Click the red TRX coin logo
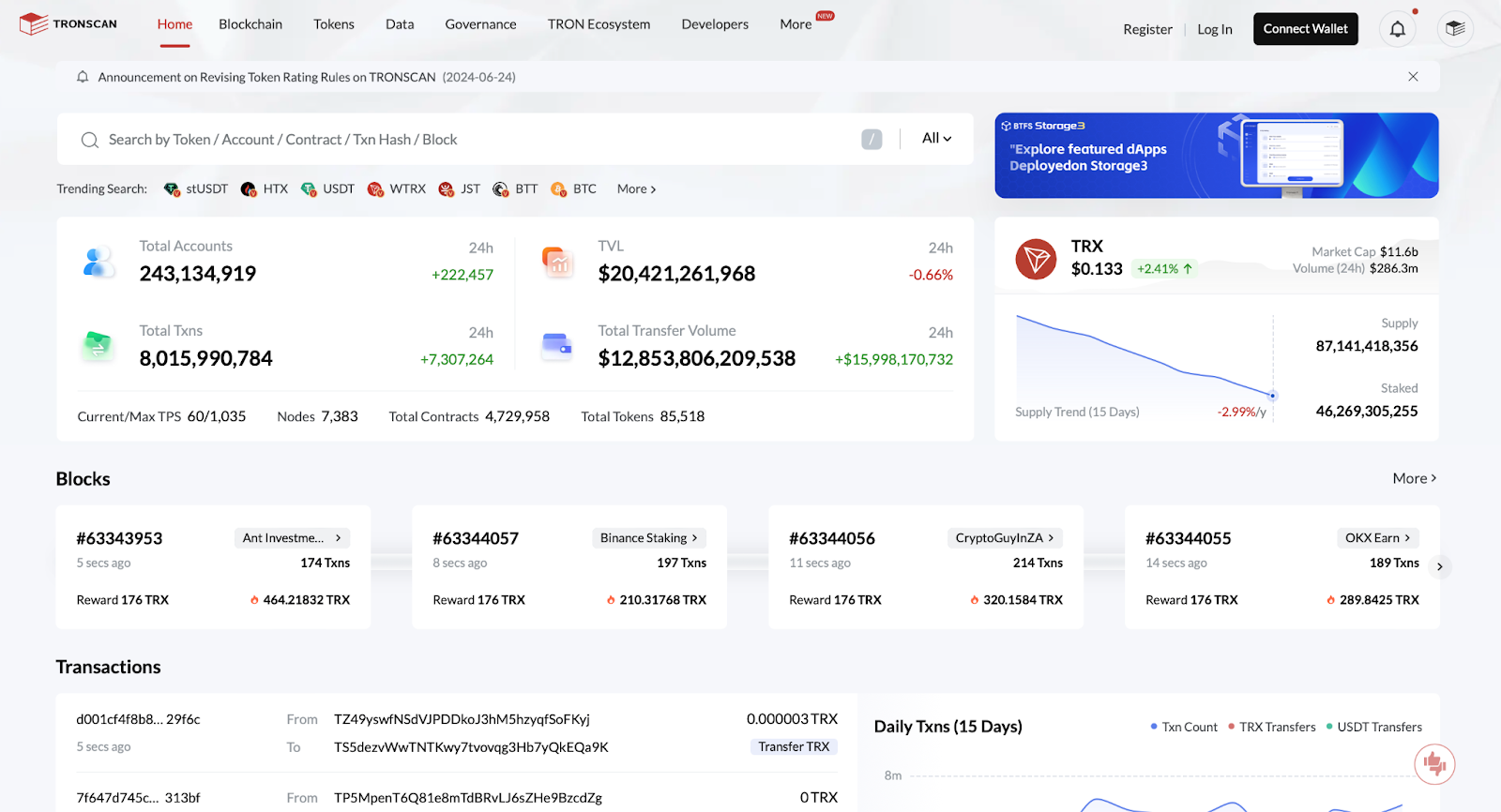This screenshot has width=1501, height=812. click(x=1036, y=259)
